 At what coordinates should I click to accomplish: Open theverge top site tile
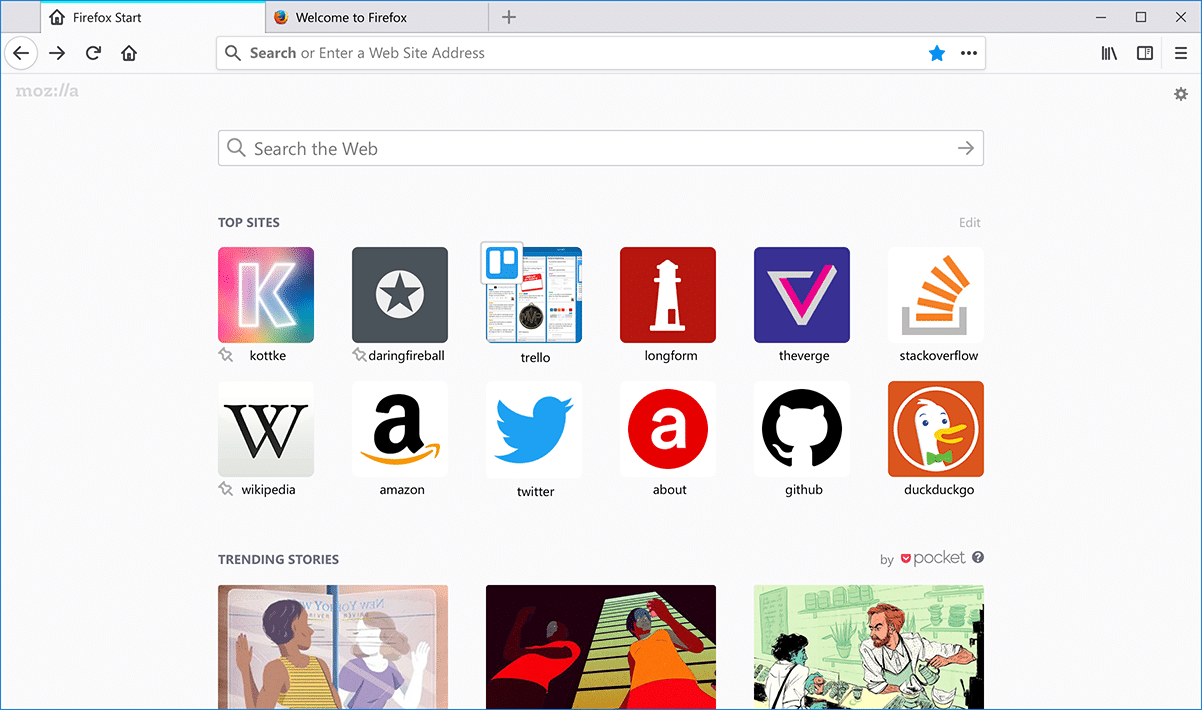pos(802,295)
